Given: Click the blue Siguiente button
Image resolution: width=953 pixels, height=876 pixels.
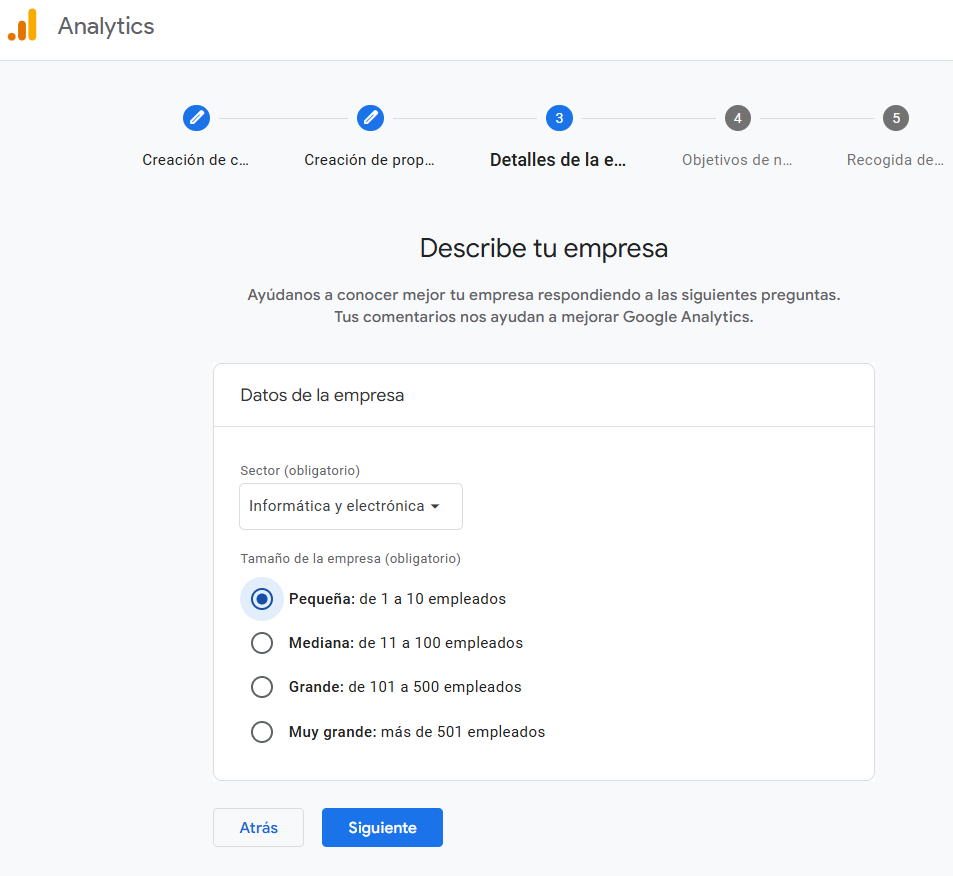Looking at the screenshot, I should pyautogui.click(x=382, y=828).
